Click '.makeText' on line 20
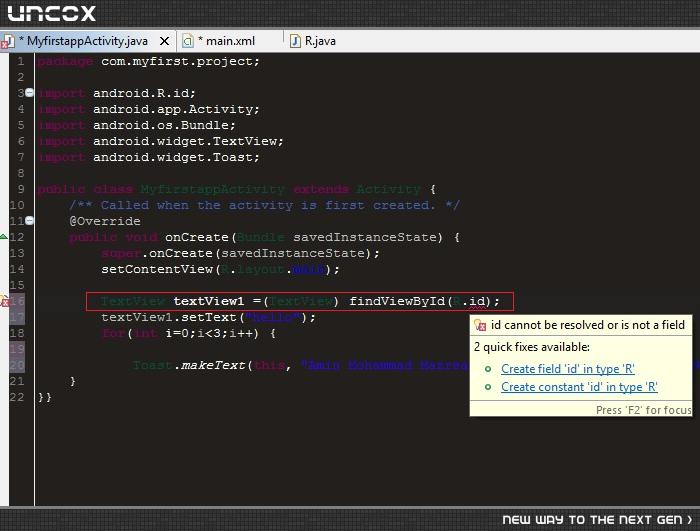Image resolution: width=700 pixels, height=531 pixels. (x=209, y=365)
